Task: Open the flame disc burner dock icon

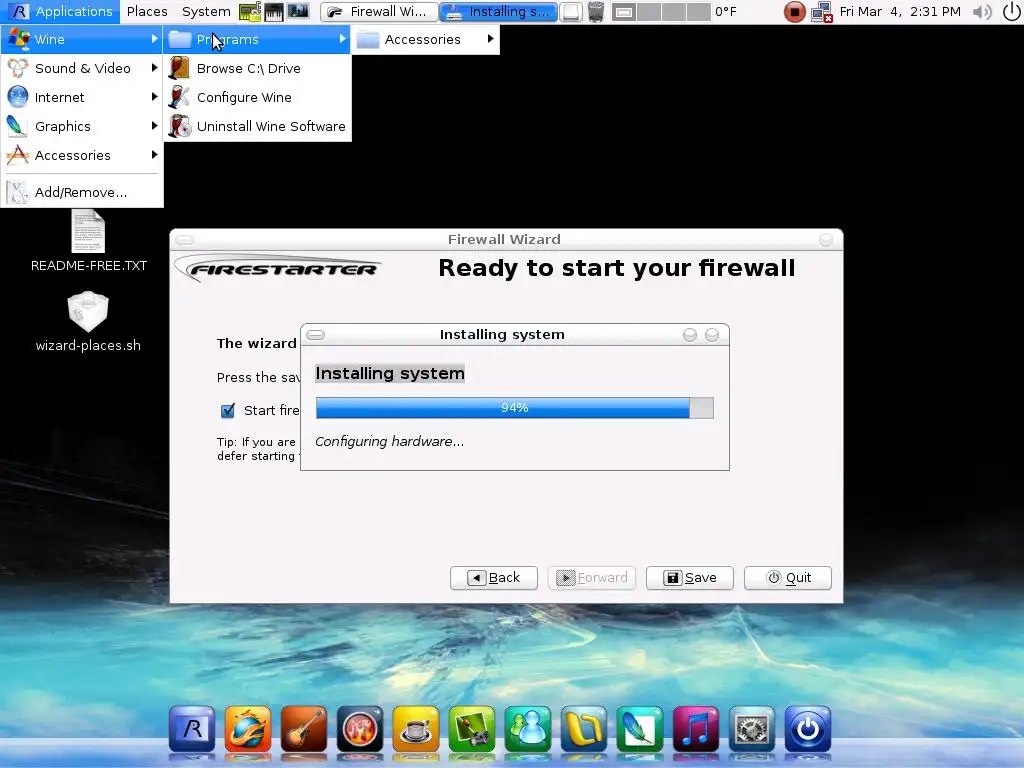Action: click(360, 728)
